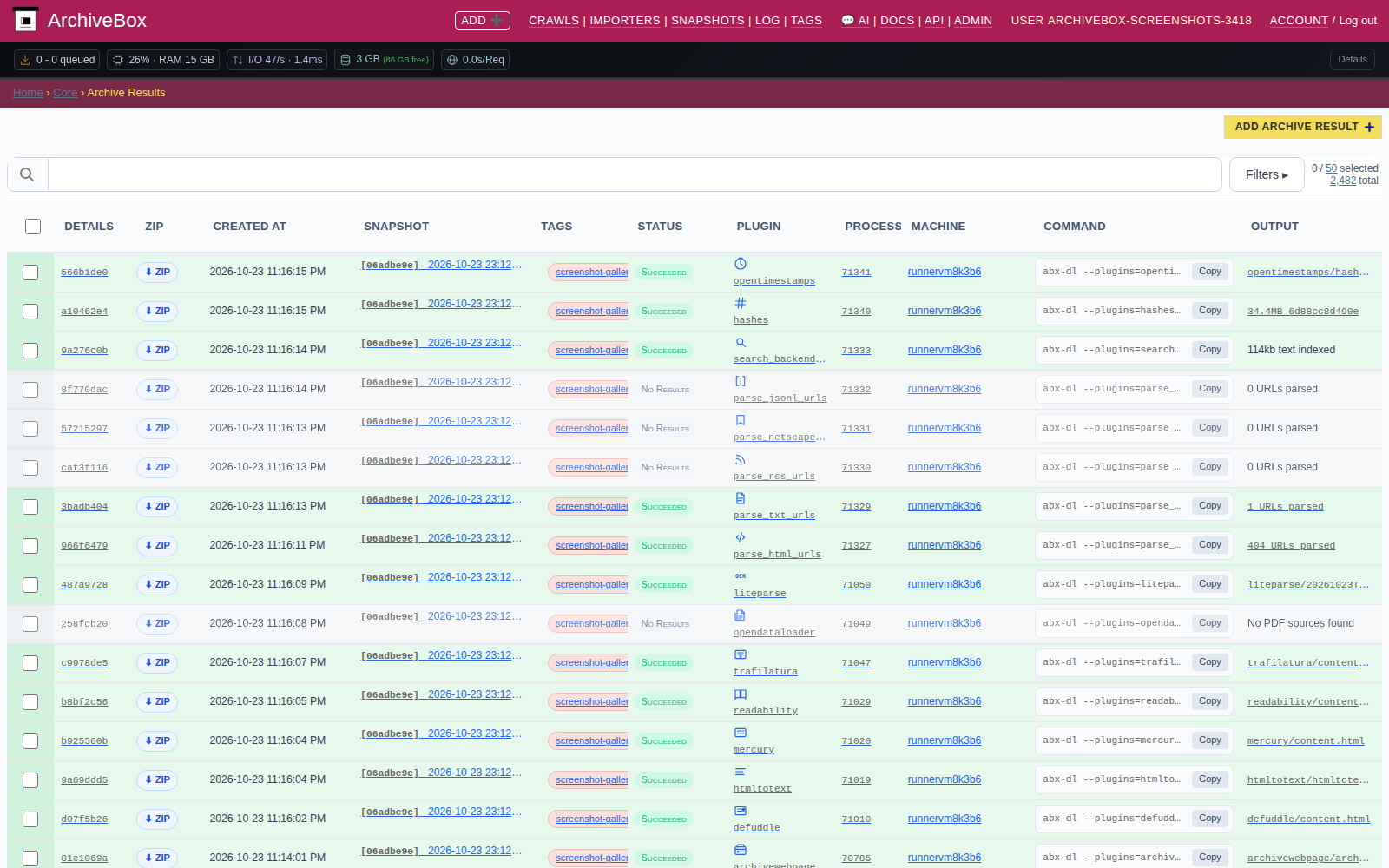Click the parse_html_urls code icon
Screen dimensions: 1389x868
pos(741,537)
